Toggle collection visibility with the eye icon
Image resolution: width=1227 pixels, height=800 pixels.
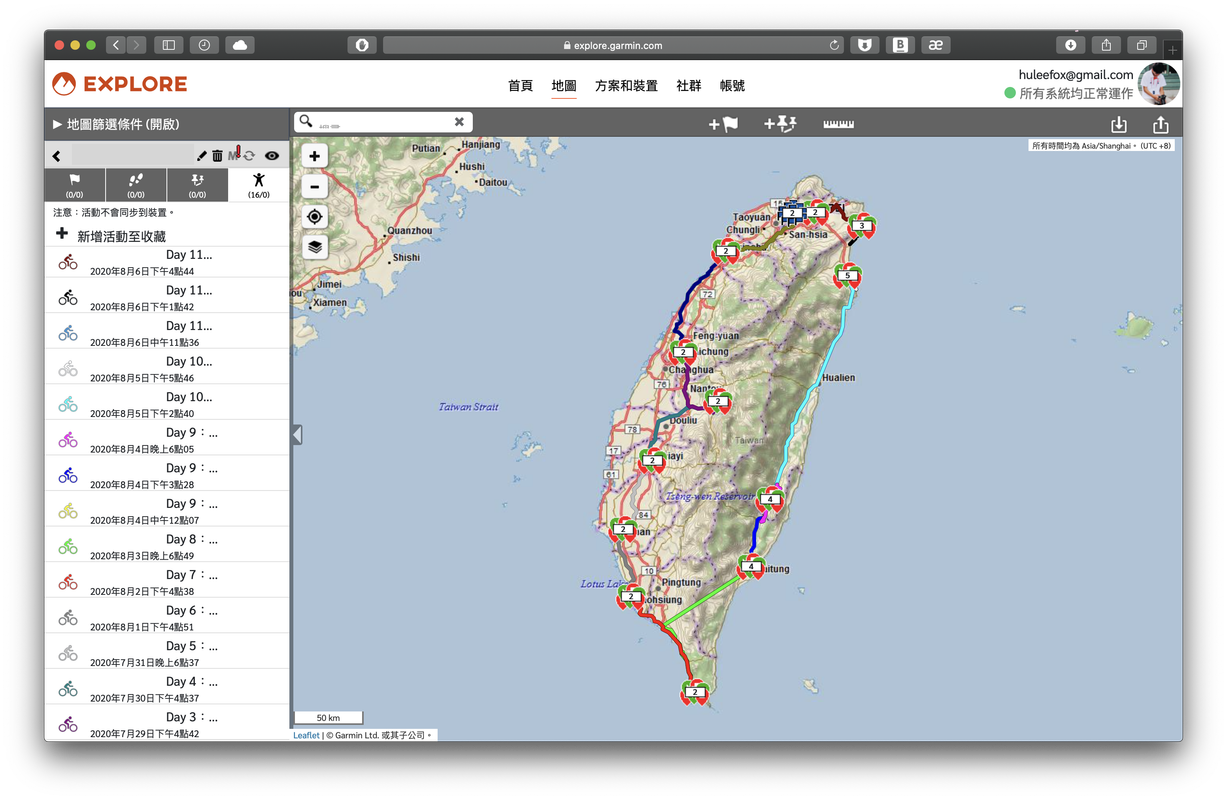pyautogui.click(x=272, y=156)
